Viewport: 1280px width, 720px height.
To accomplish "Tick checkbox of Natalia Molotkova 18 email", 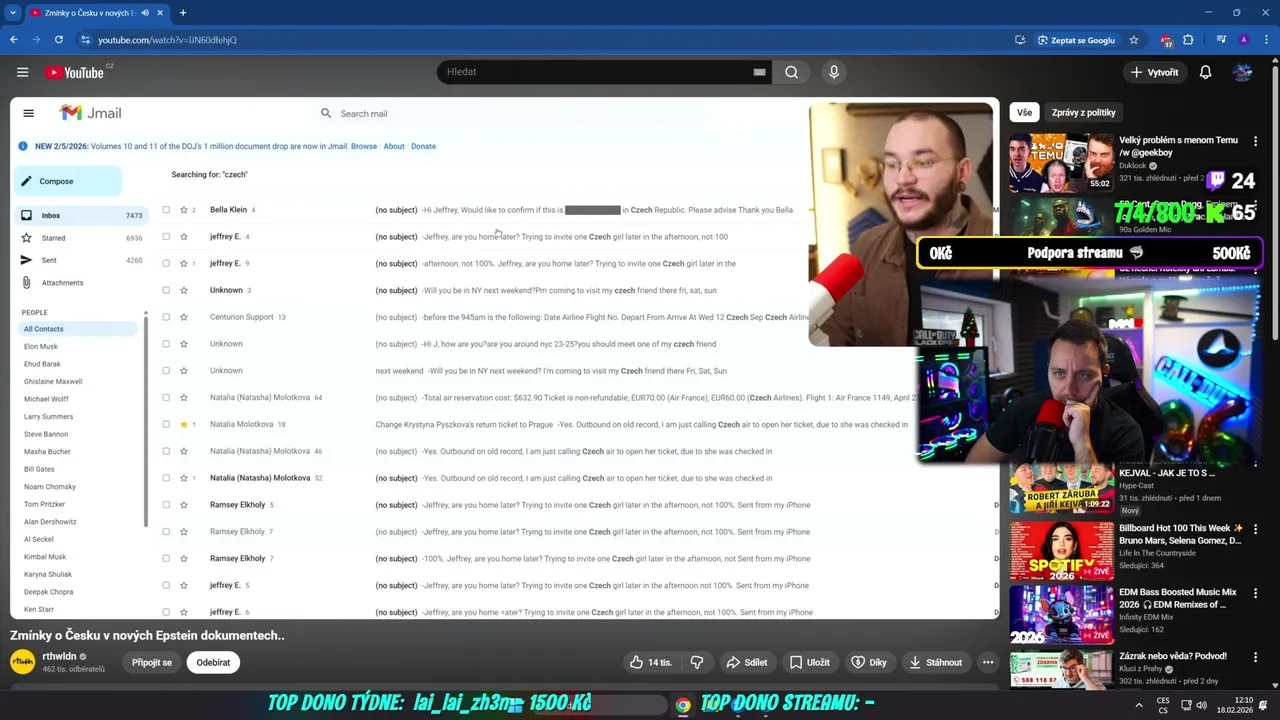I will (x=166, y=424).
